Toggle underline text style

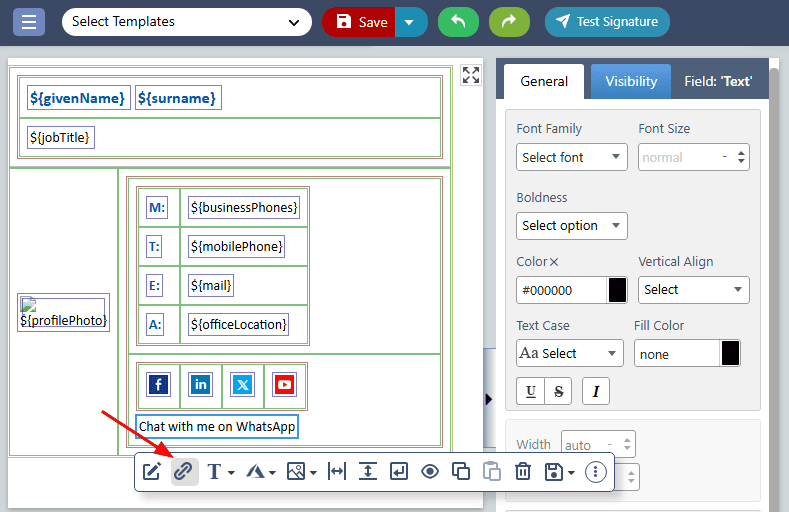(x=530, y=390)
